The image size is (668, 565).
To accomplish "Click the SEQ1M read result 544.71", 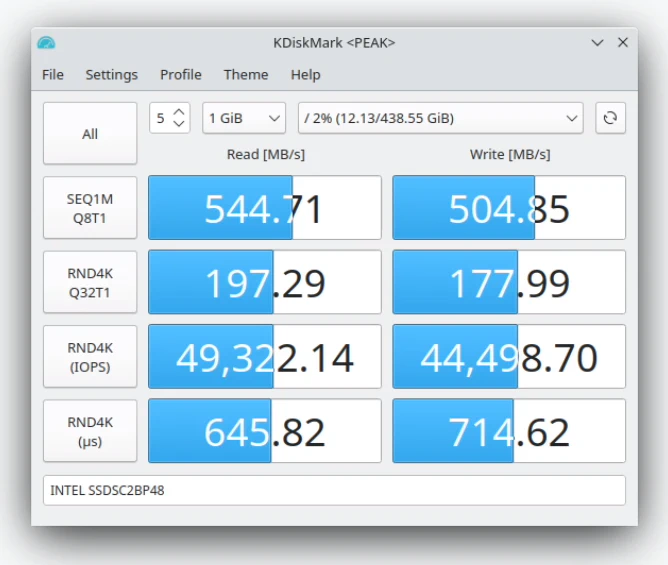I will point(265,208).
